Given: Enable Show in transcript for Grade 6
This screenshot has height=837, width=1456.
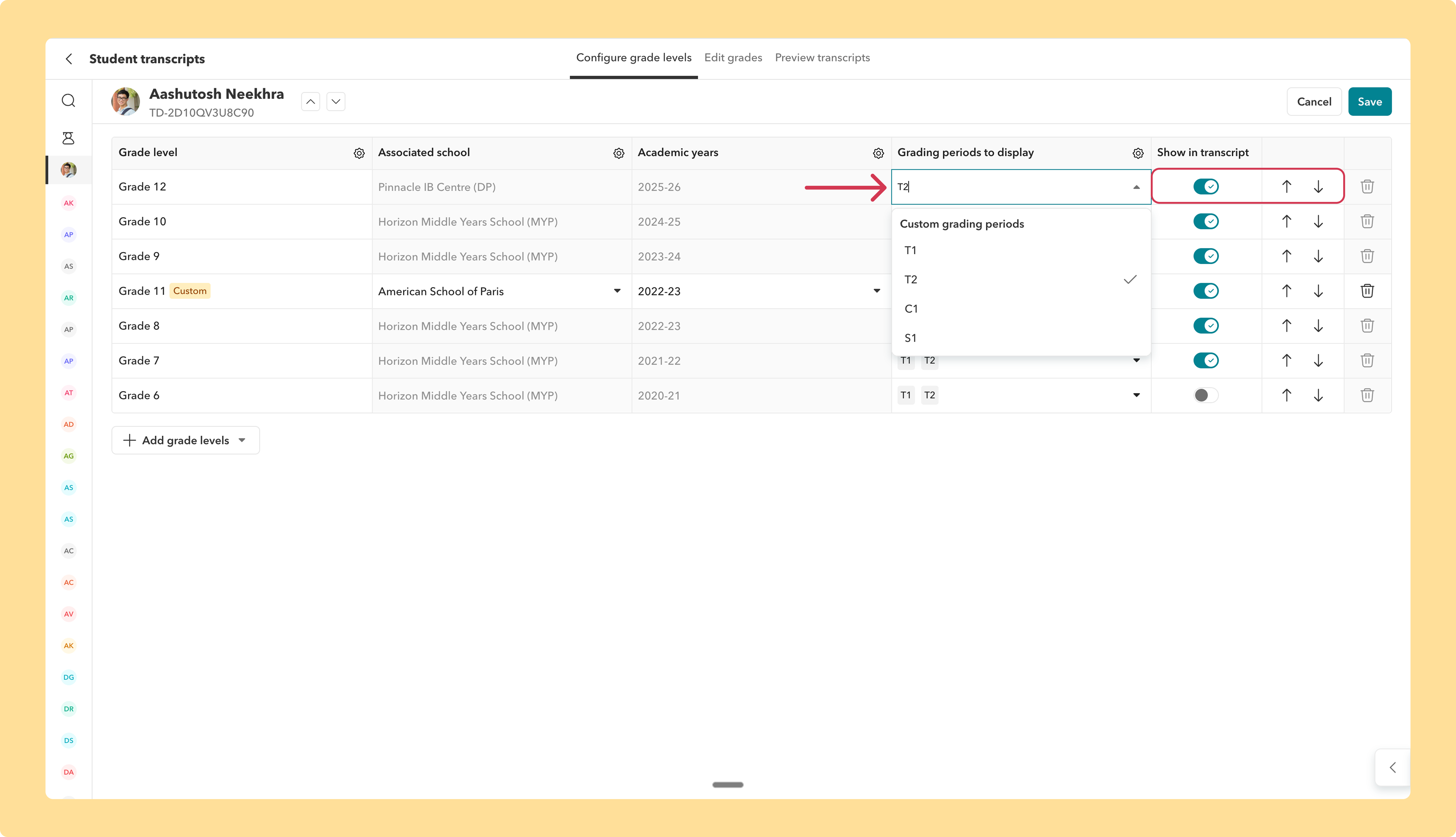Looking at the screenshot, I should click(1206, 395).
